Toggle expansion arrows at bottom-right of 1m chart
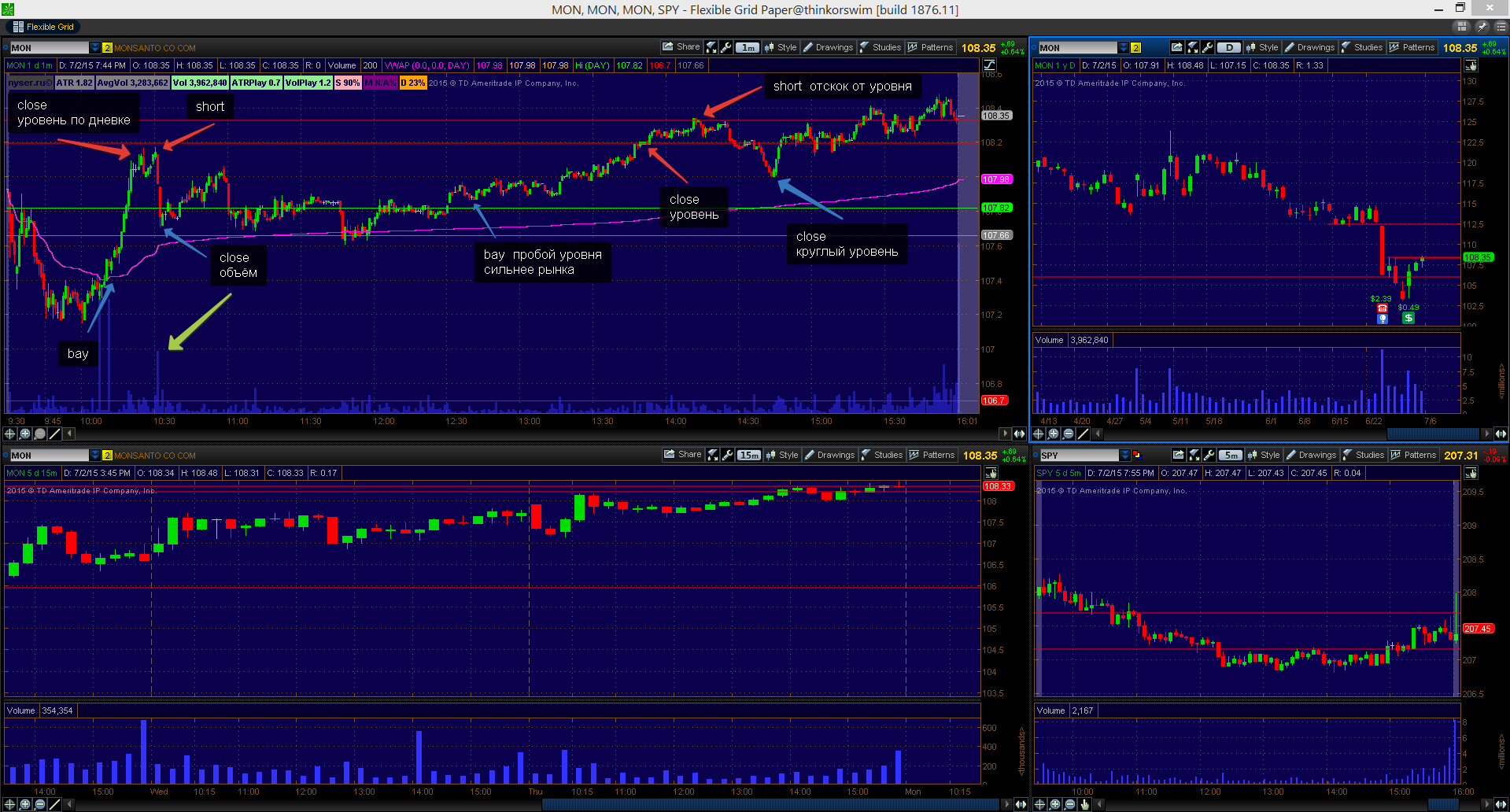 [1020, 434]
